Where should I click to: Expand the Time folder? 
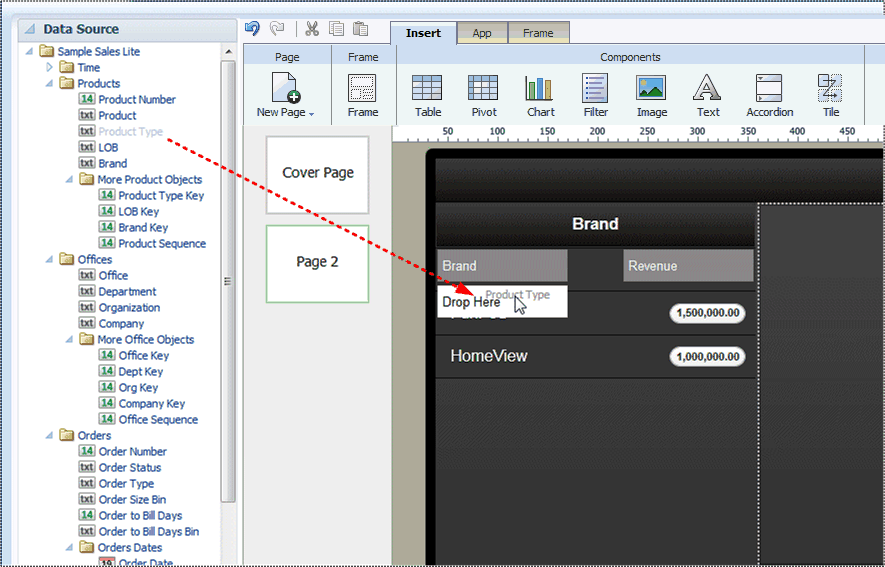pyautogui.click(x=50, y=67)
